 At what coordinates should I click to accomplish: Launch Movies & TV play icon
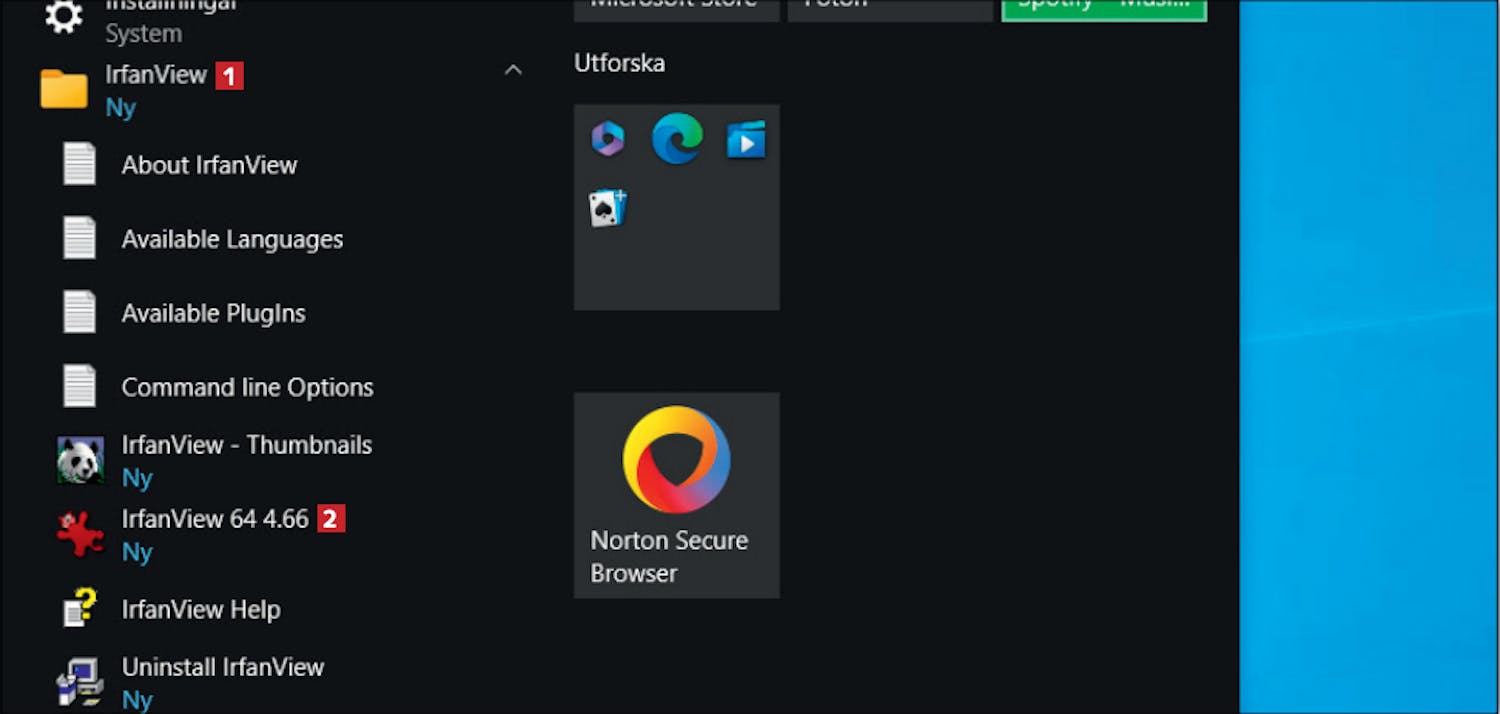tap(746, 140)
